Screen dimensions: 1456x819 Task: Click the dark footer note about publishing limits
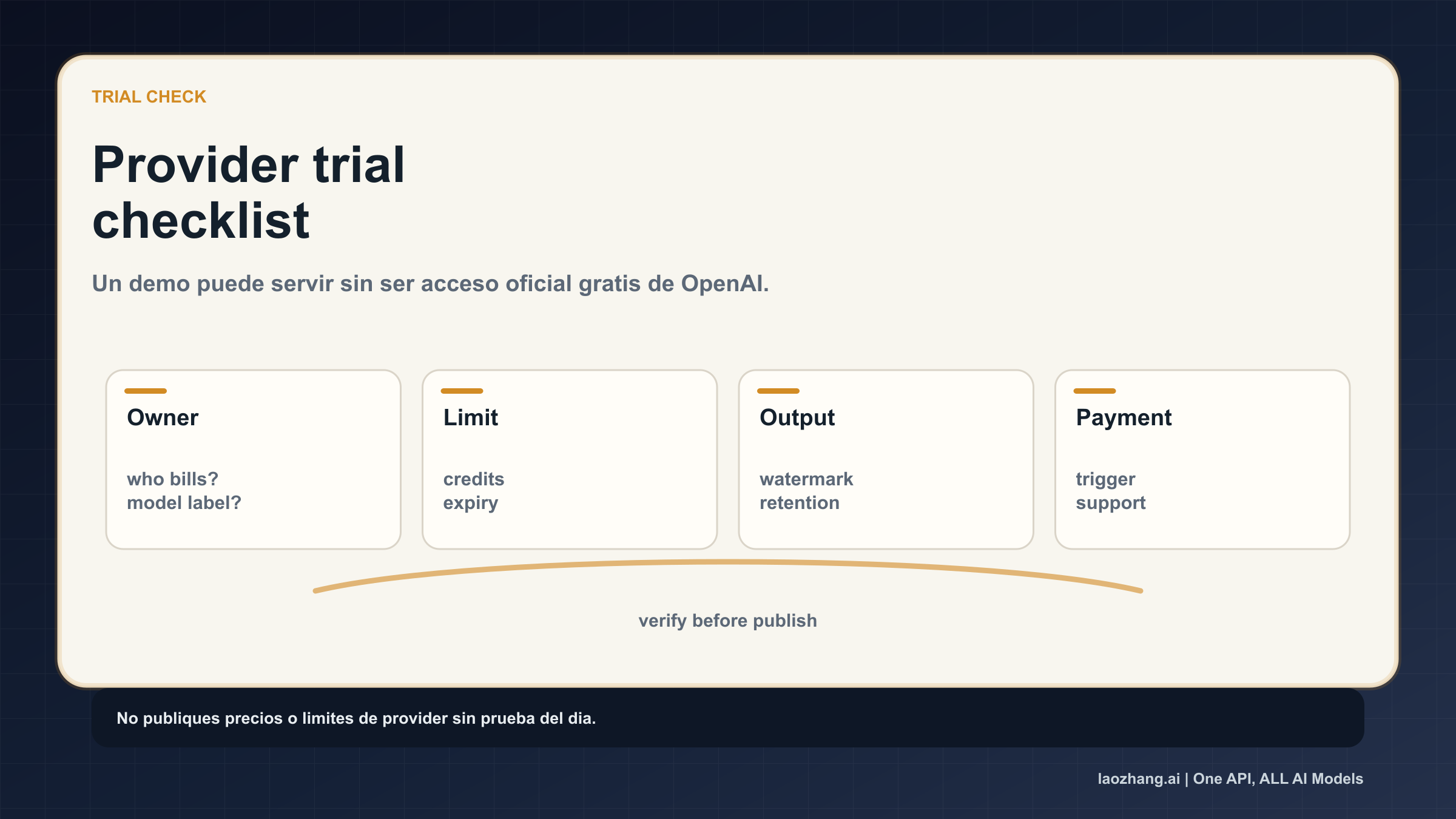(357, 718)
